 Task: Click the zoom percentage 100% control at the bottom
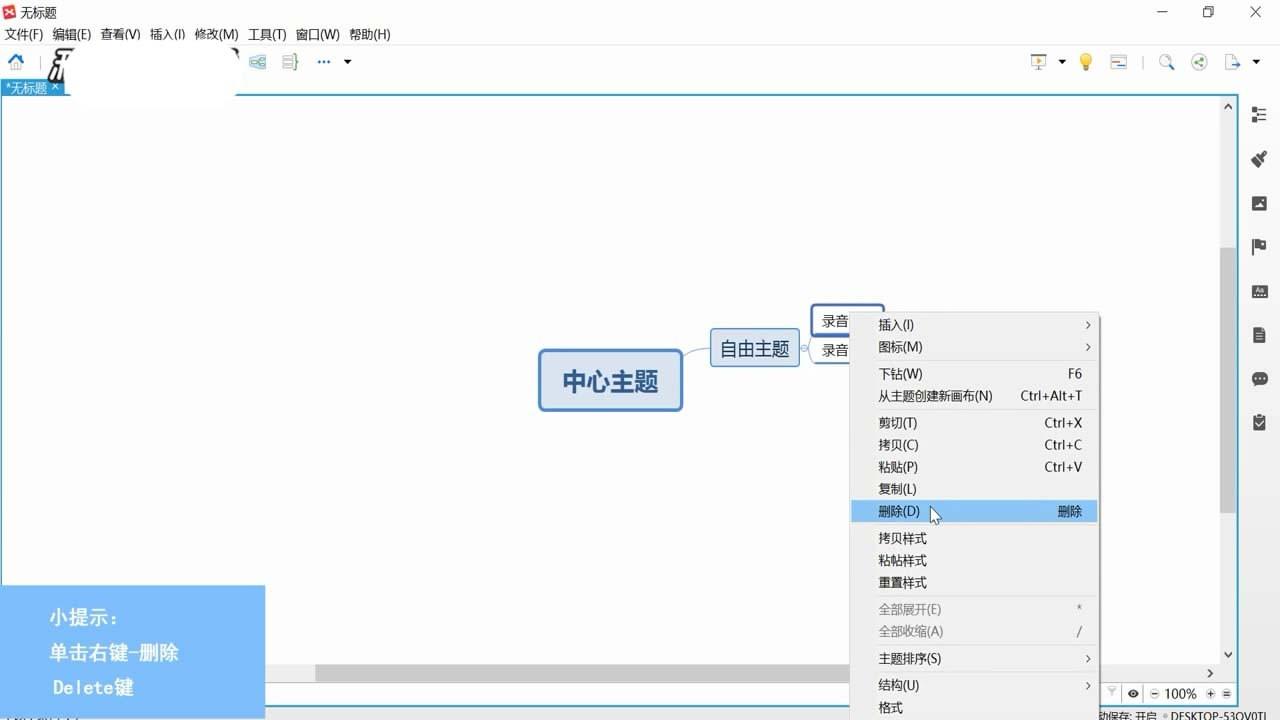tap(1180, 693)
